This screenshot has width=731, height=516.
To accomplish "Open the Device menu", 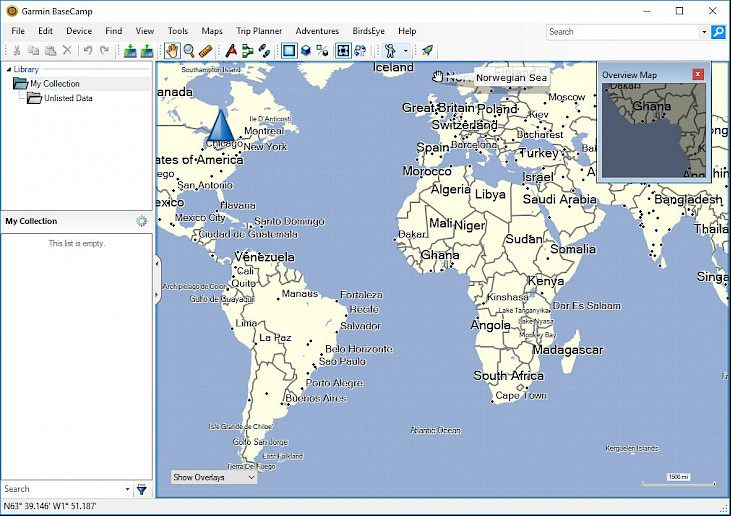I will tap(79, 31).
